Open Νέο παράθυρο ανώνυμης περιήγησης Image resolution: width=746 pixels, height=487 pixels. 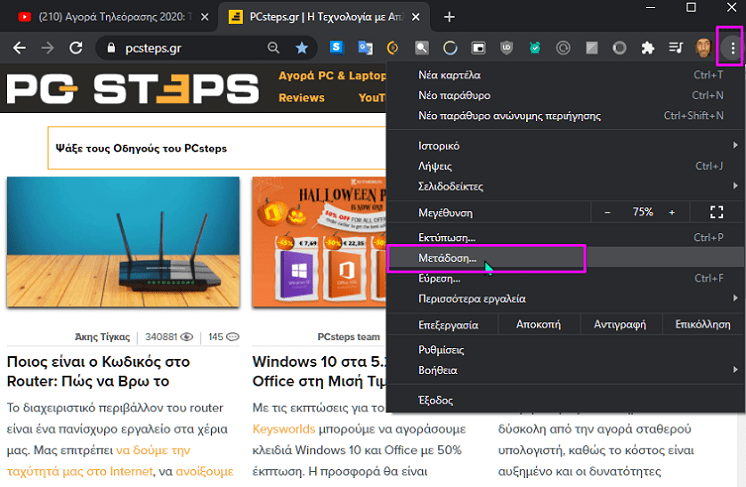[x=566, y=116]
